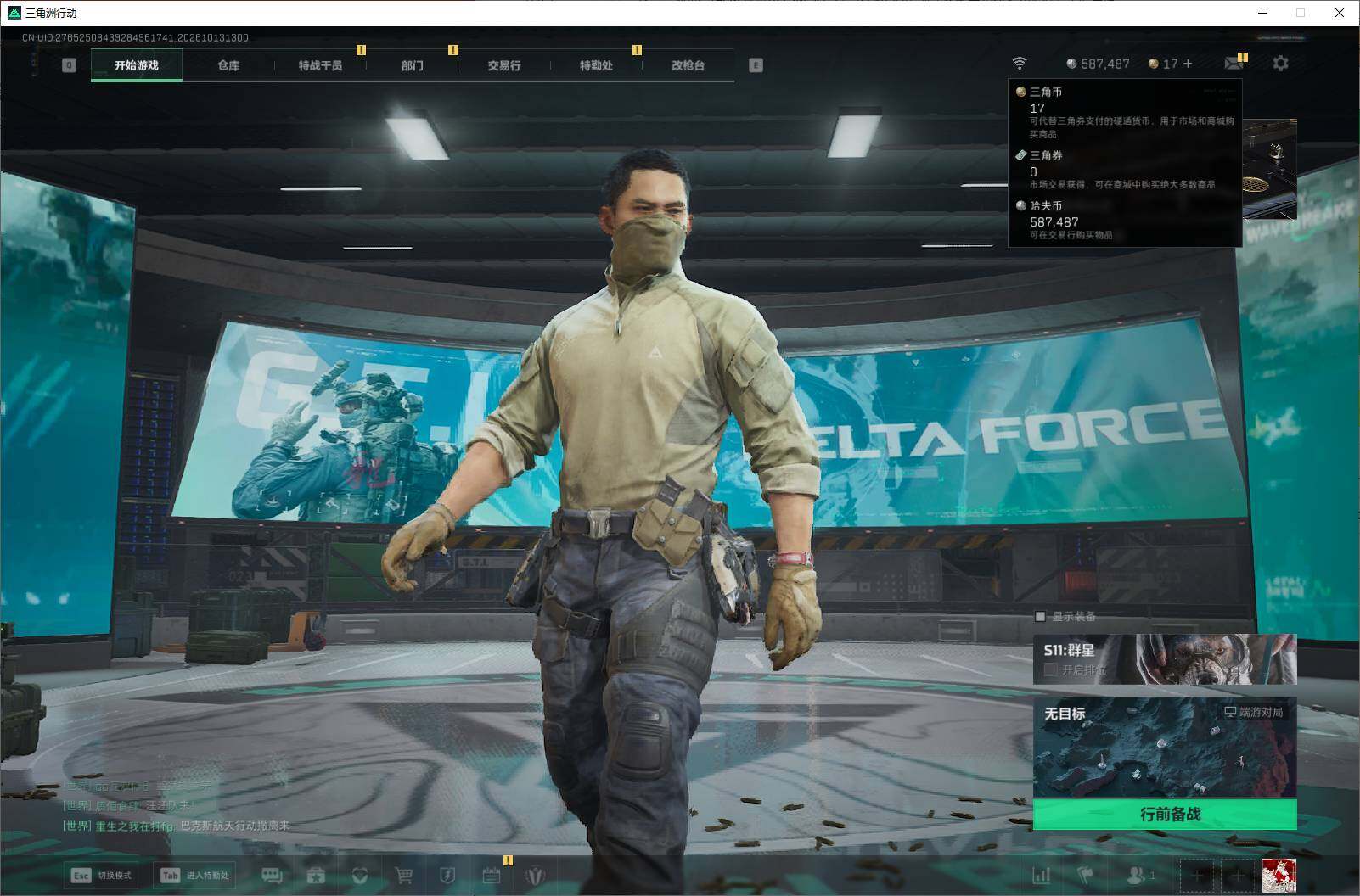1360x896 pixels.
Task: Open the settings gear icon
Action: coord(1280,64)
